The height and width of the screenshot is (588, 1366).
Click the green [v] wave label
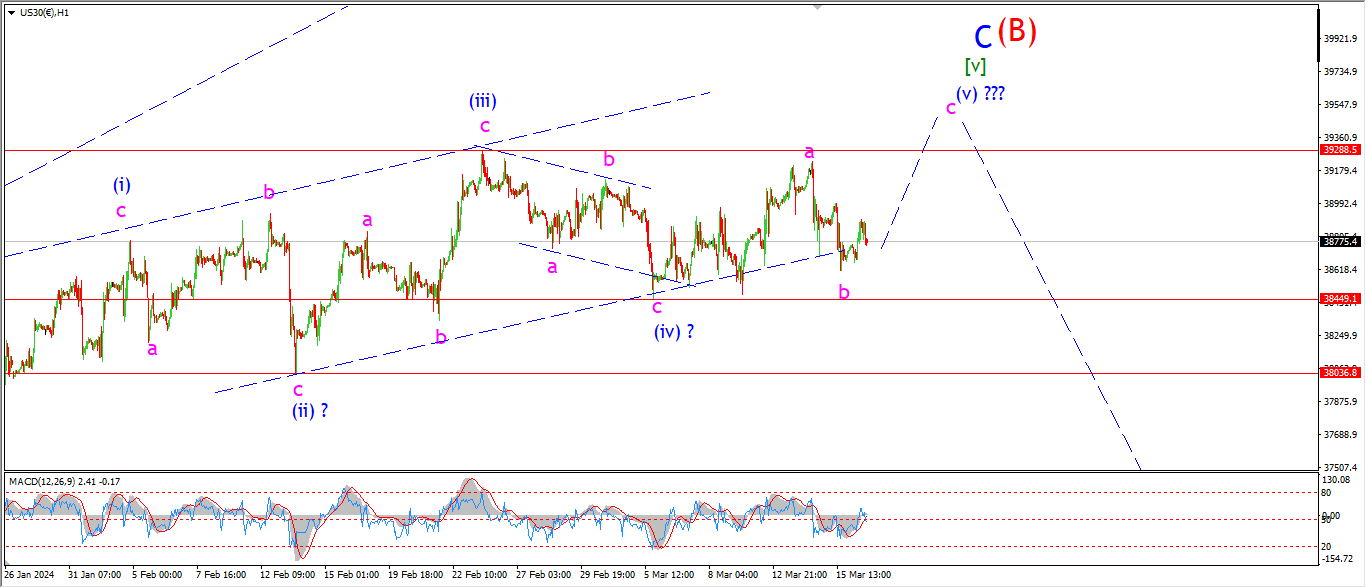click(x=975, y=66)
